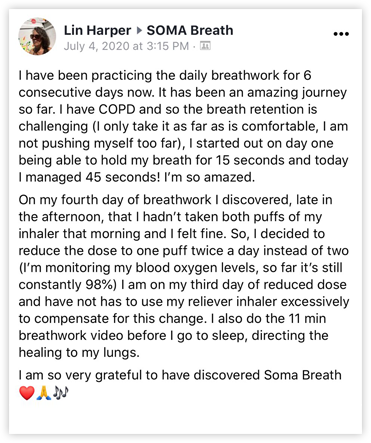Click the group audience icon beside timestamp

(205, 45)
